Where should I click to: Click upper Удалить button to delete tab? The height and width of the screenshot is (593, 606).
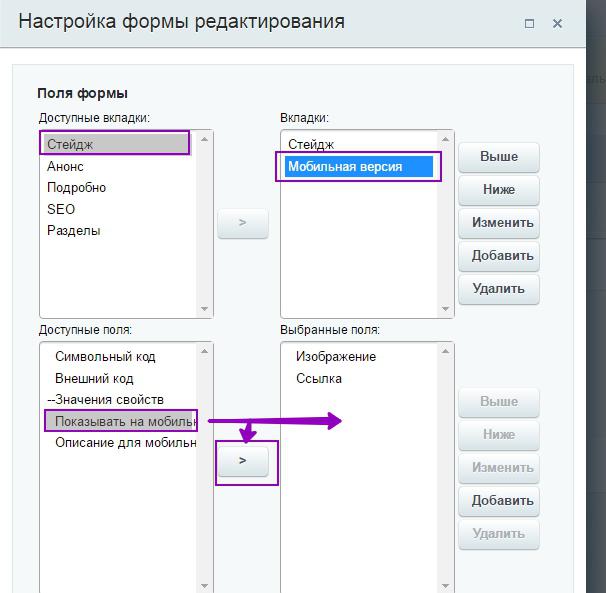coord(499,289)
